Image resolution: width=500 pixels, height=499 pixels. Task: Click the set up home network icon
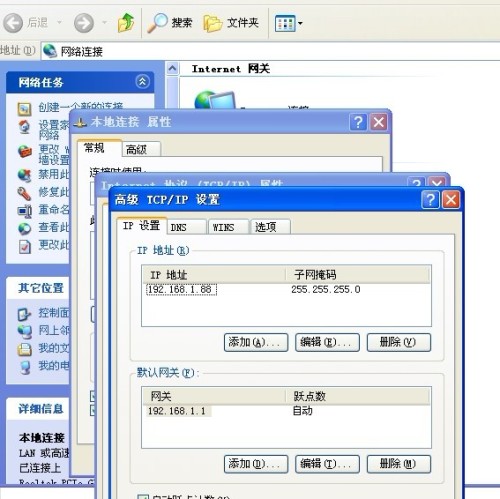click(24, 128)
